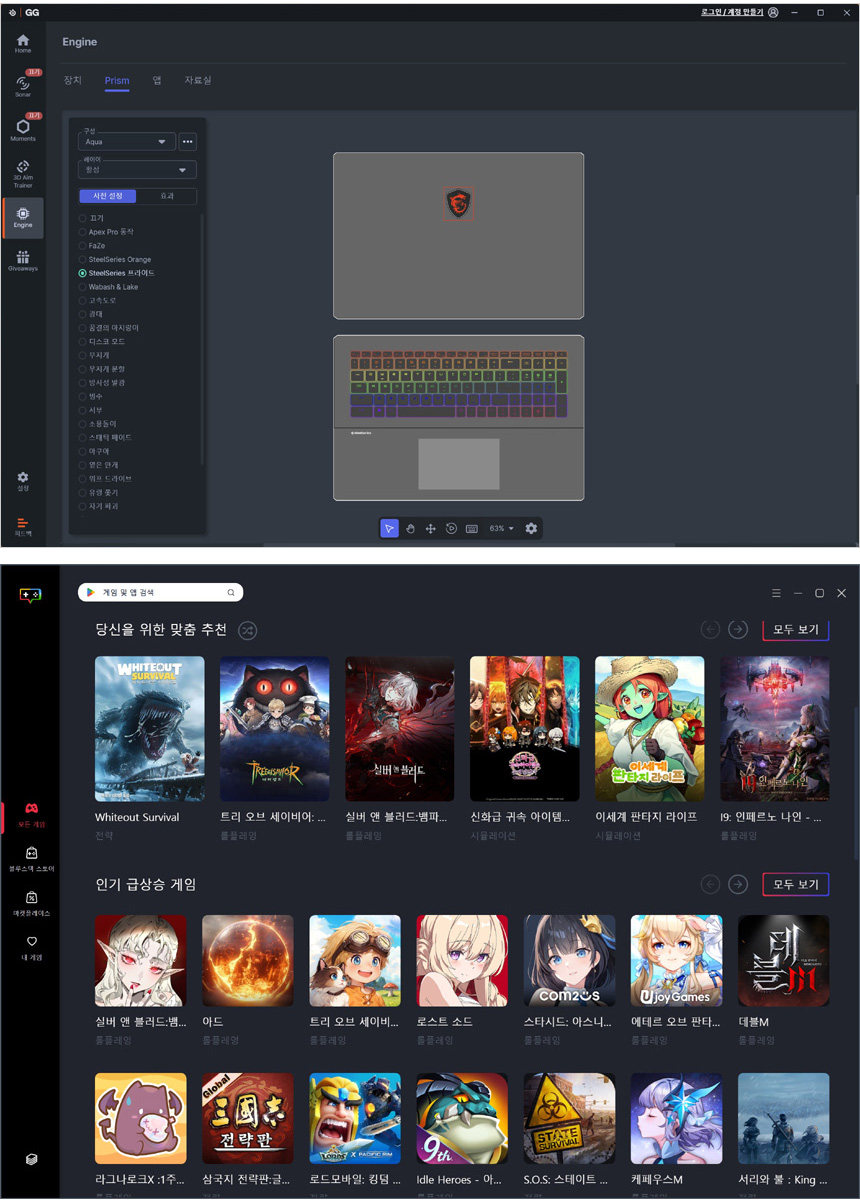Select the FaZe preset radio button
Image resolution: width=860 pixels, height=1204 pixels.
coord(83,245)
